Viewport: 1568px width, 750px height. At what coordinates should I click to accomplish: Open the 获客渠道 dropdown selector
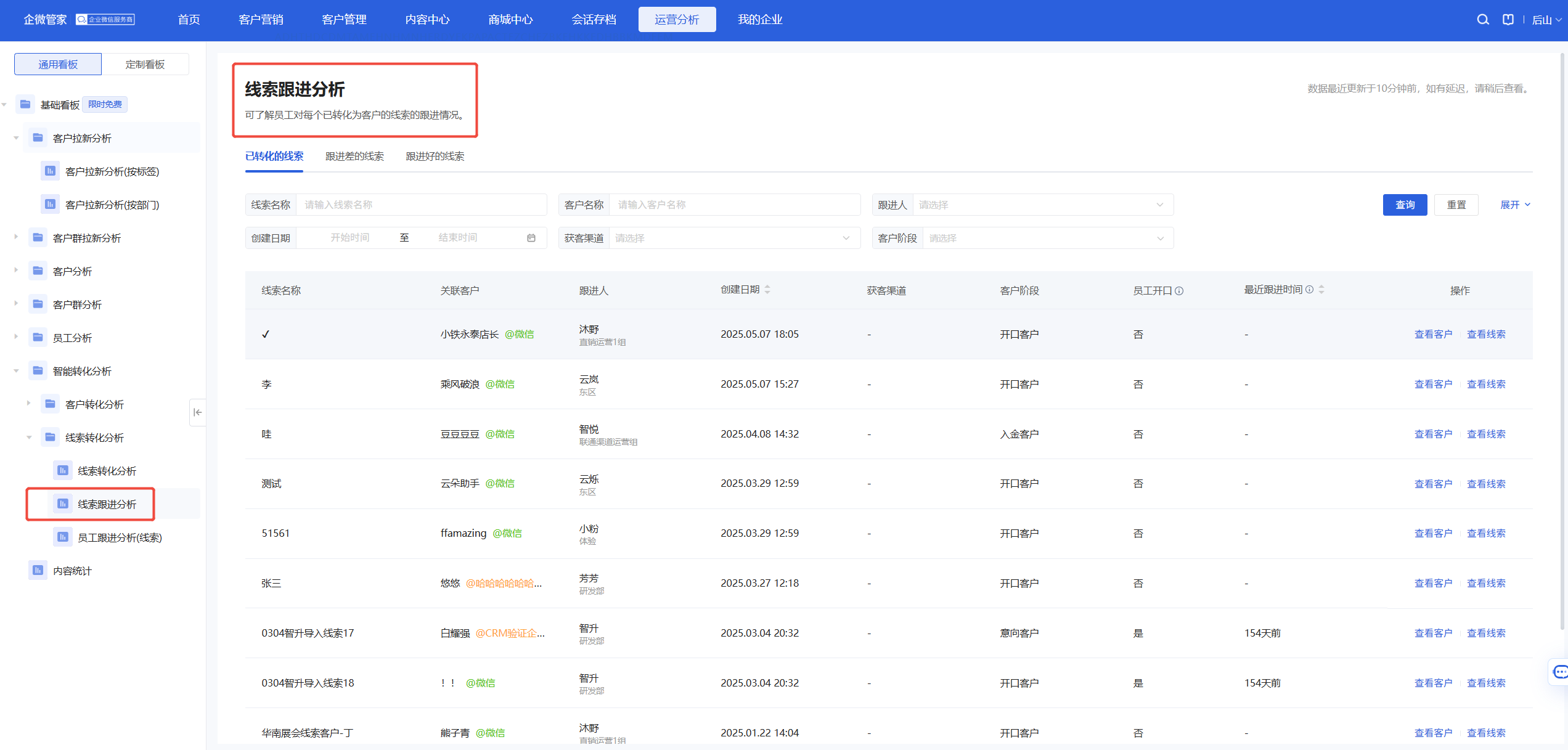pos(735,238)
